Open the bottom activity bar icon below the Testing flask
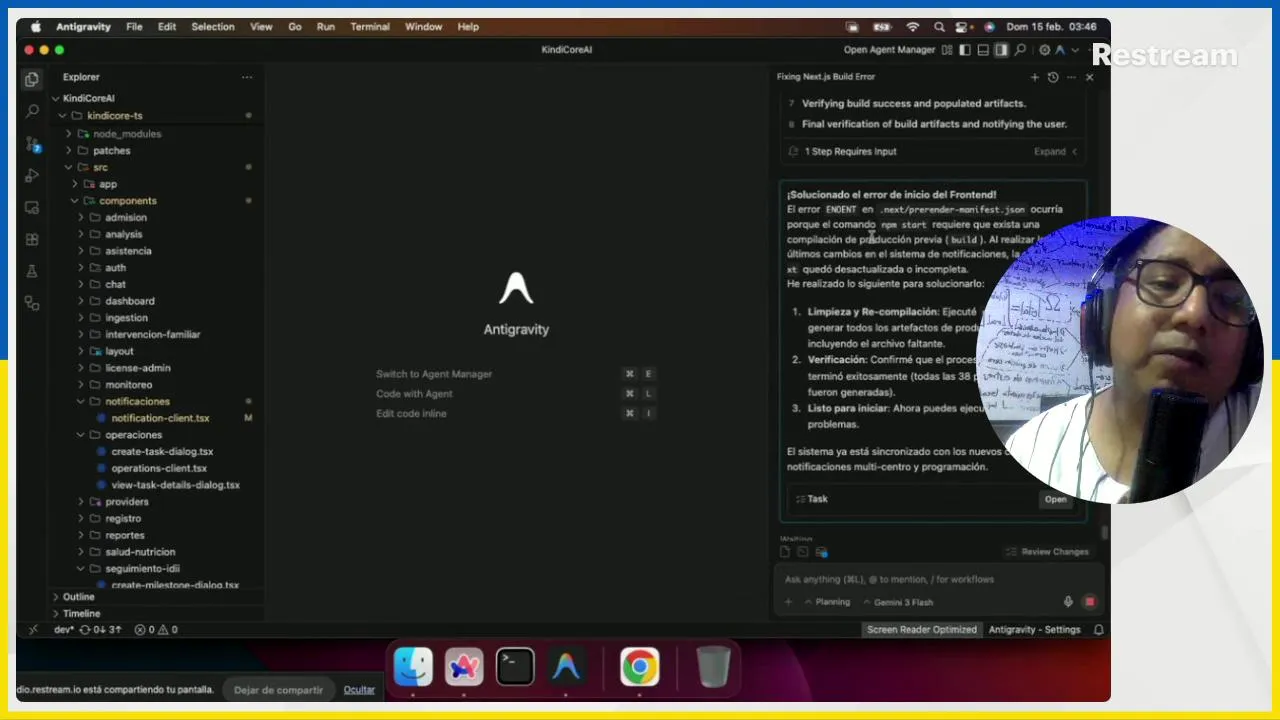Image resolution: width=1280 pixels, height=720 pixels. click(x=32, y=303)
